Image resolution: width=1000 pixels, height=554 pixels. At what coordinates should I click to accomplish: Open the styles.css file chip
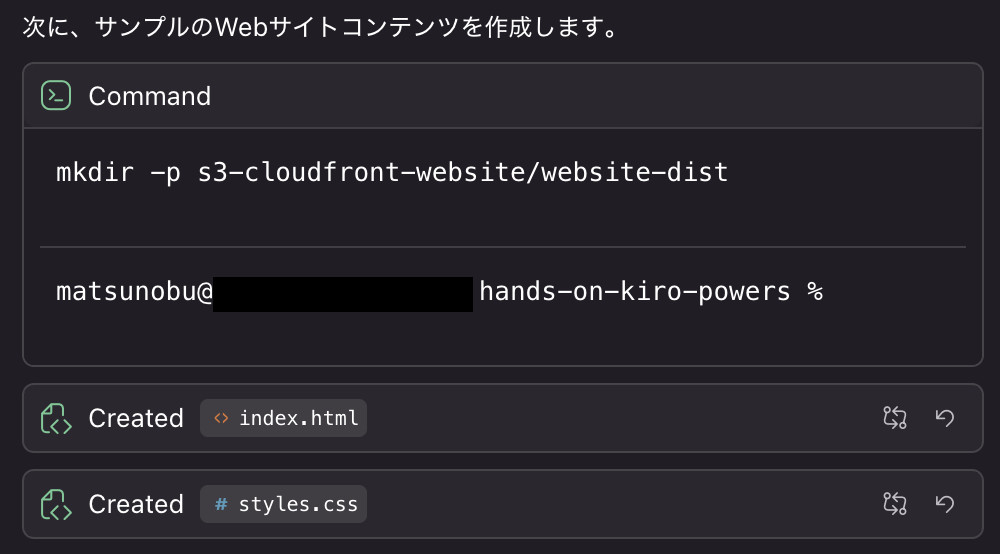tap(284, 504)
